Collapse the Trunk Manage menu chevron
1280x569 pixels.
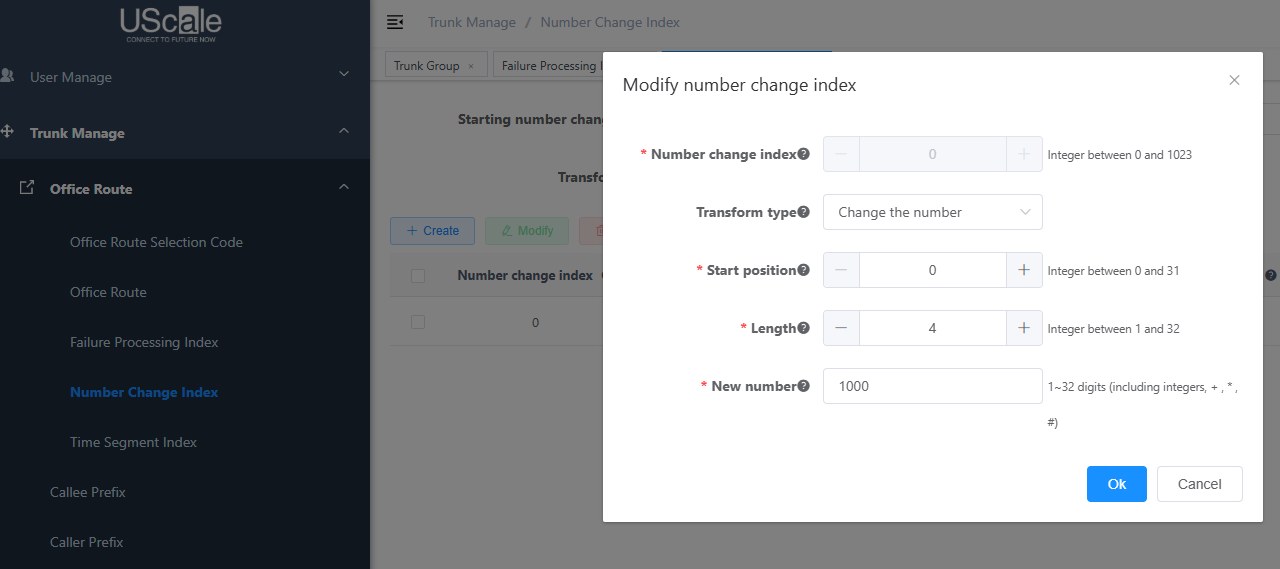[344, 131]
